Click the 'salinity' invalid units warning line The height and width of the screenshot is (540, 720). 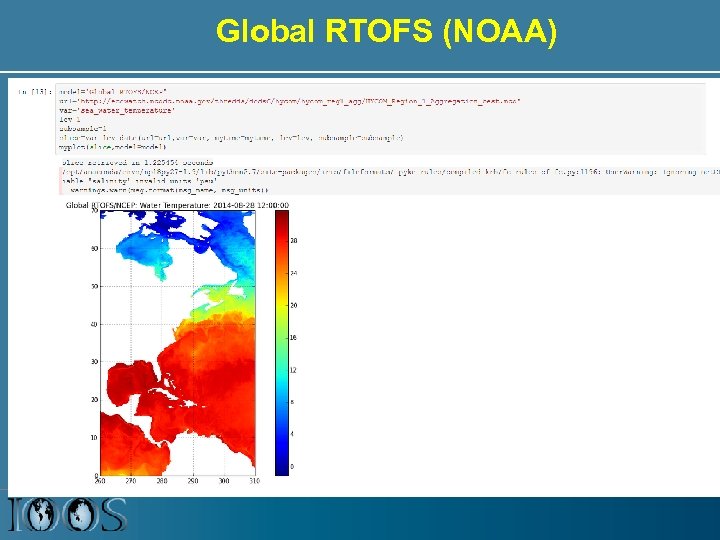[140, 181]
